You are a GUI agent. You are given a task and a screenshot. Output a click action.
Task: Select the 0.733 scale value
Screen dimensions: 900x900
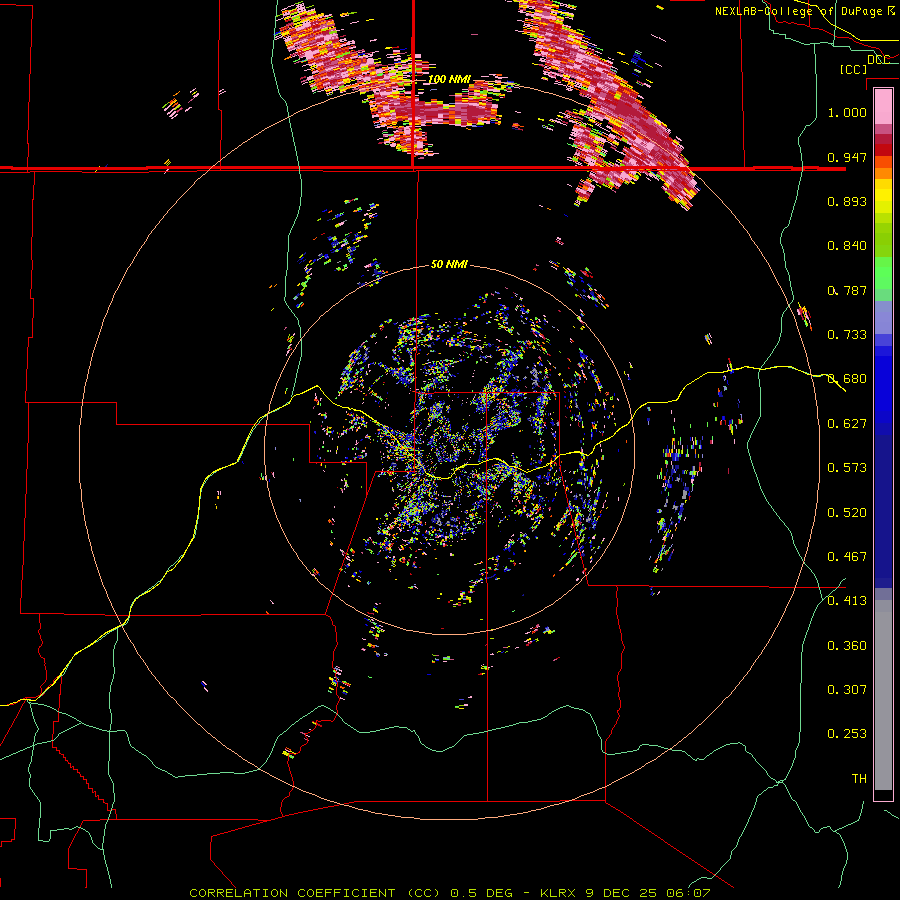pyautogui.click(x=847, y=334)
